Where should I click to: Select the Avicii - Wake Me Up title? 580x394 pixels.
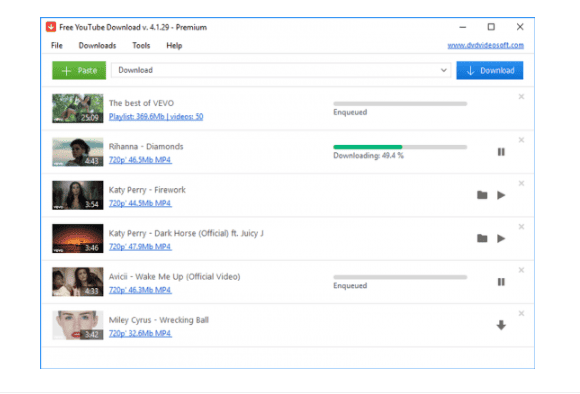175,276
